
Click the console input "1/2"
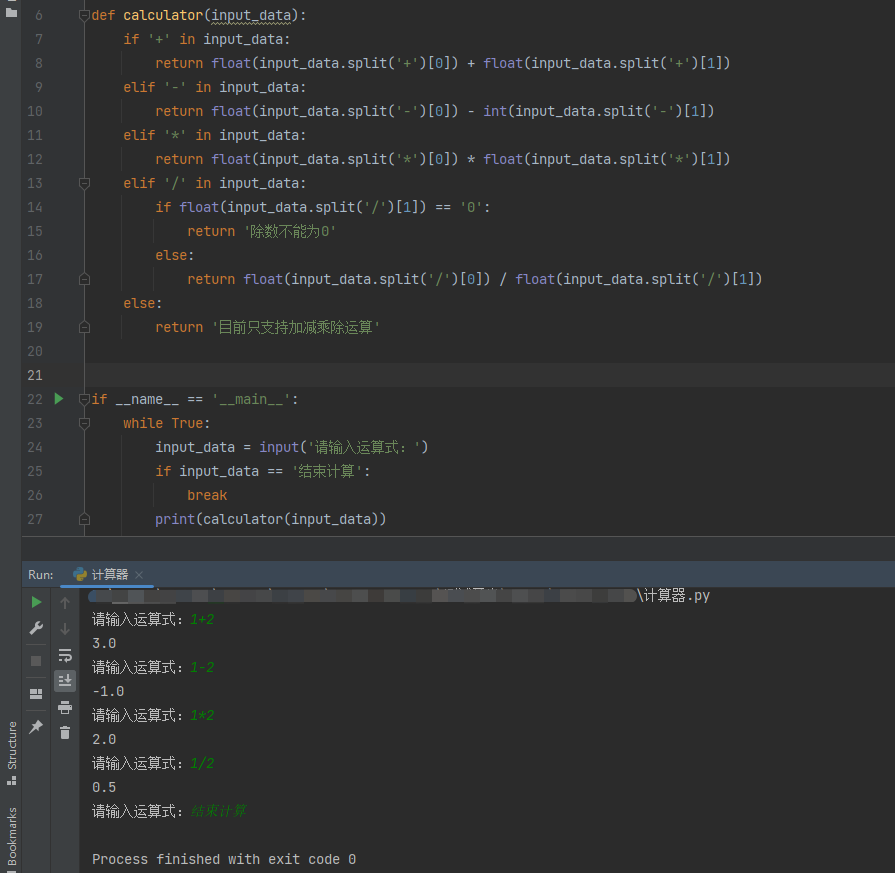203,763
